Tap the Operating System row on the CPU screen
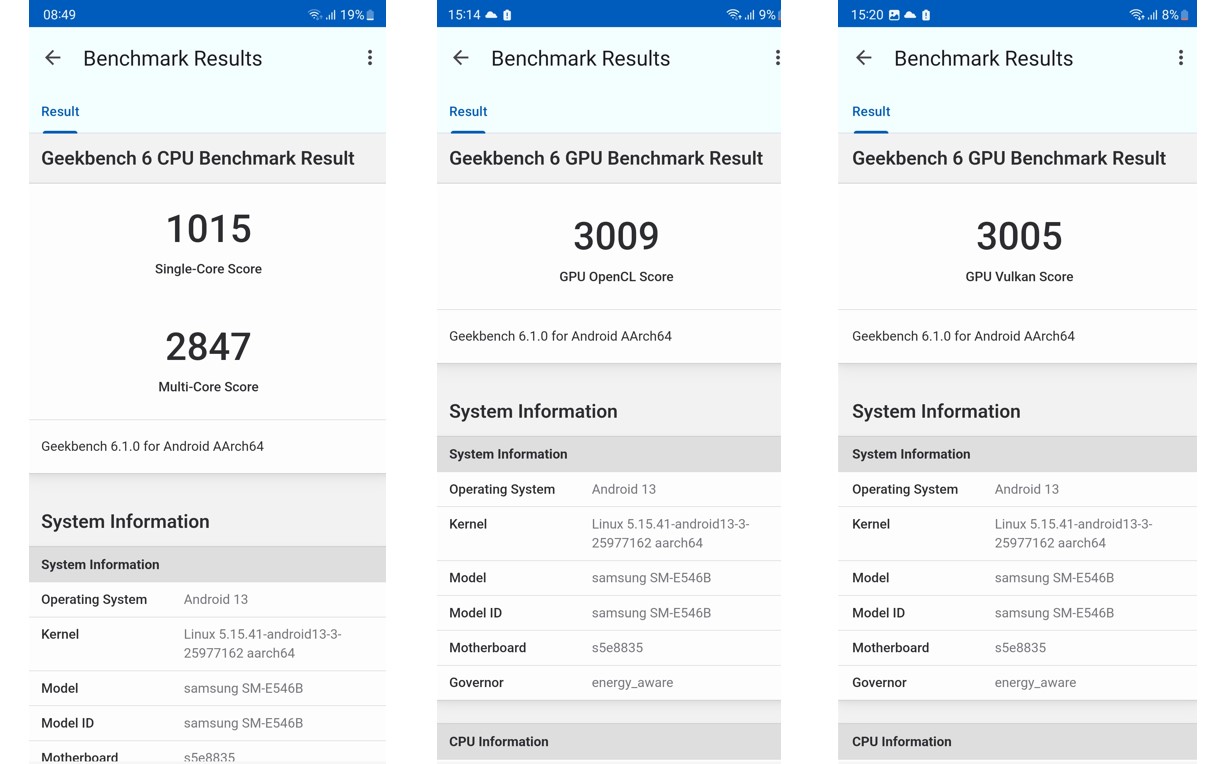1229x764 pixels. point(207,599)
